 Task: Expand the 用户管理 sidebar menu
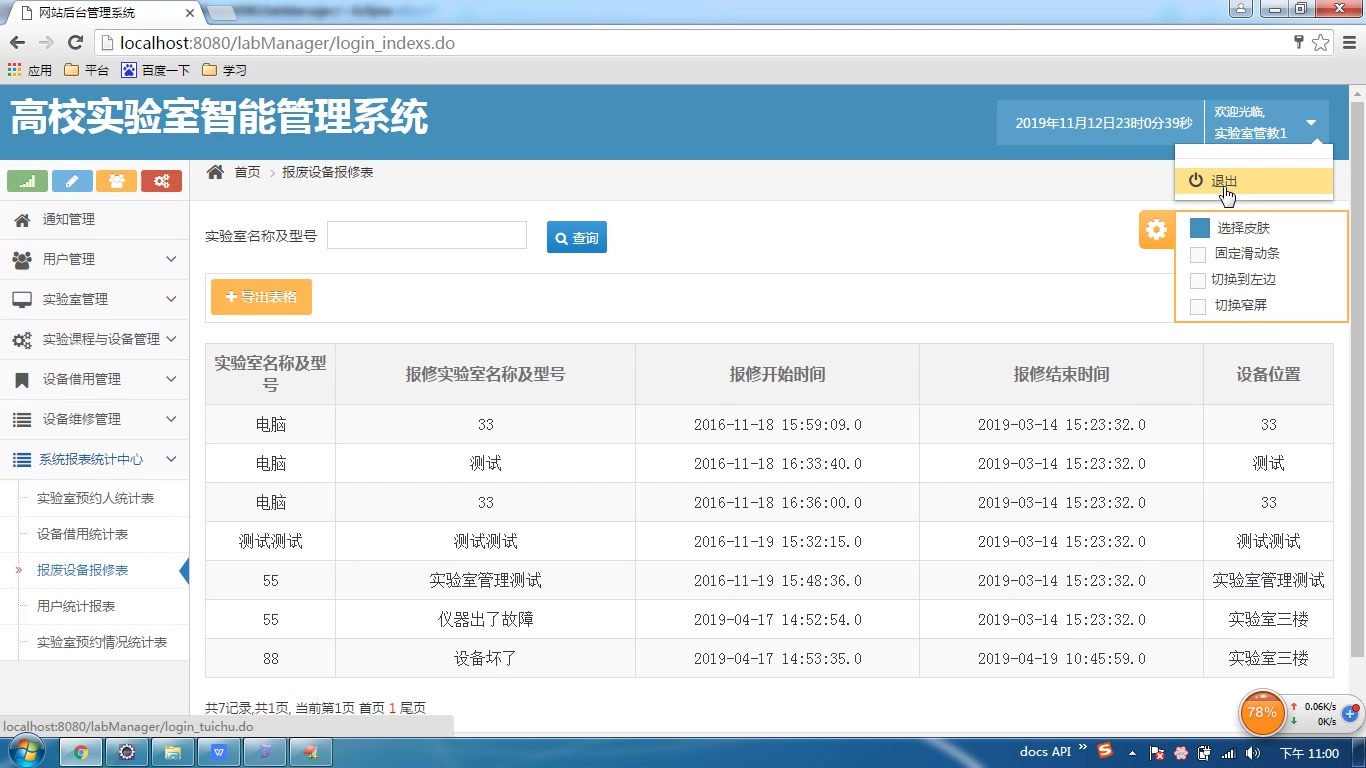(69, 259)
